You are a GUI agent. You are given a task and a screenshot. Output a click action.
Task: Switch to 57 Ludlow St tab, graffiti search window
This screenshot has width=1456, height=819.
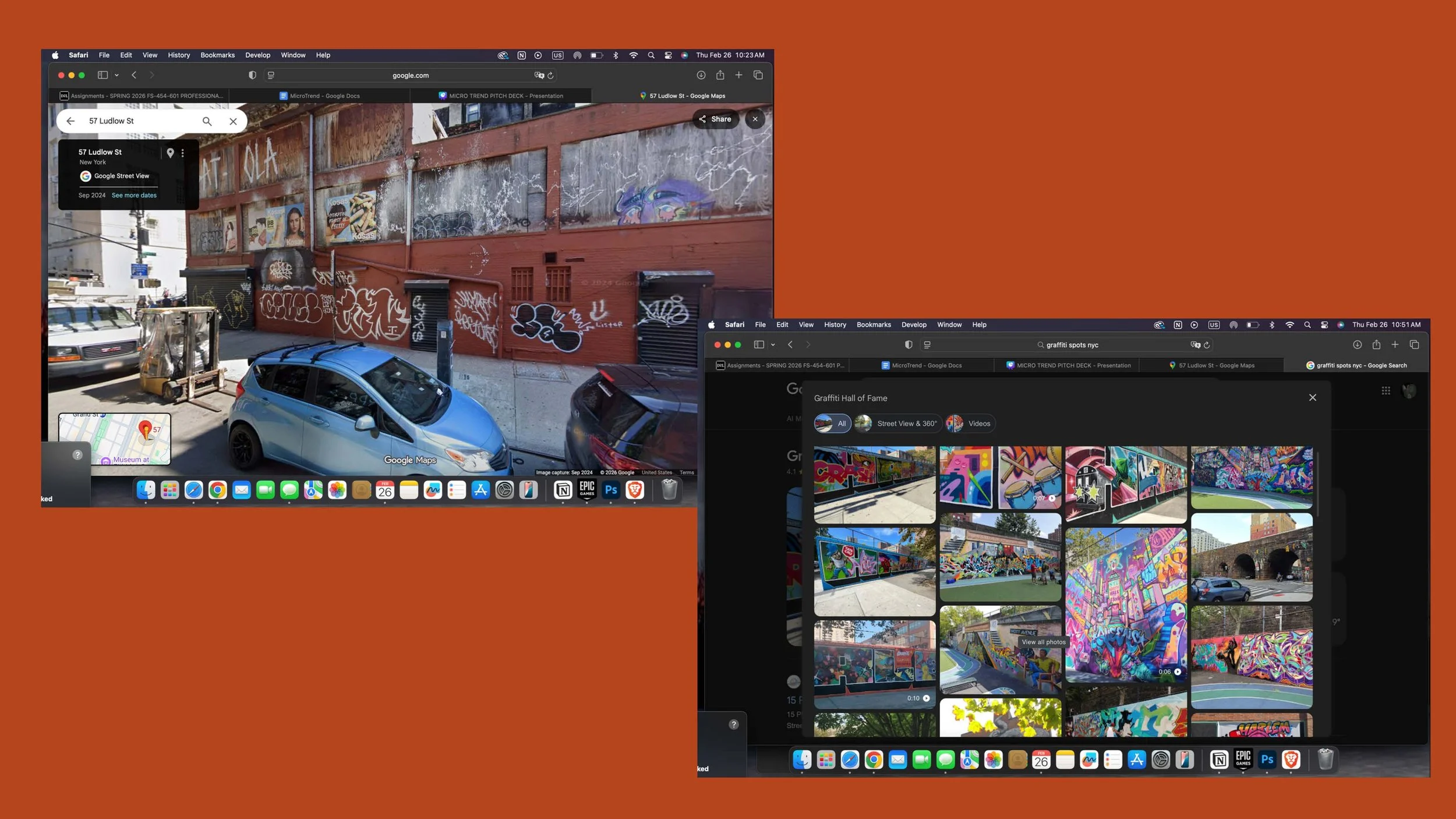[x=1211, y=366]
